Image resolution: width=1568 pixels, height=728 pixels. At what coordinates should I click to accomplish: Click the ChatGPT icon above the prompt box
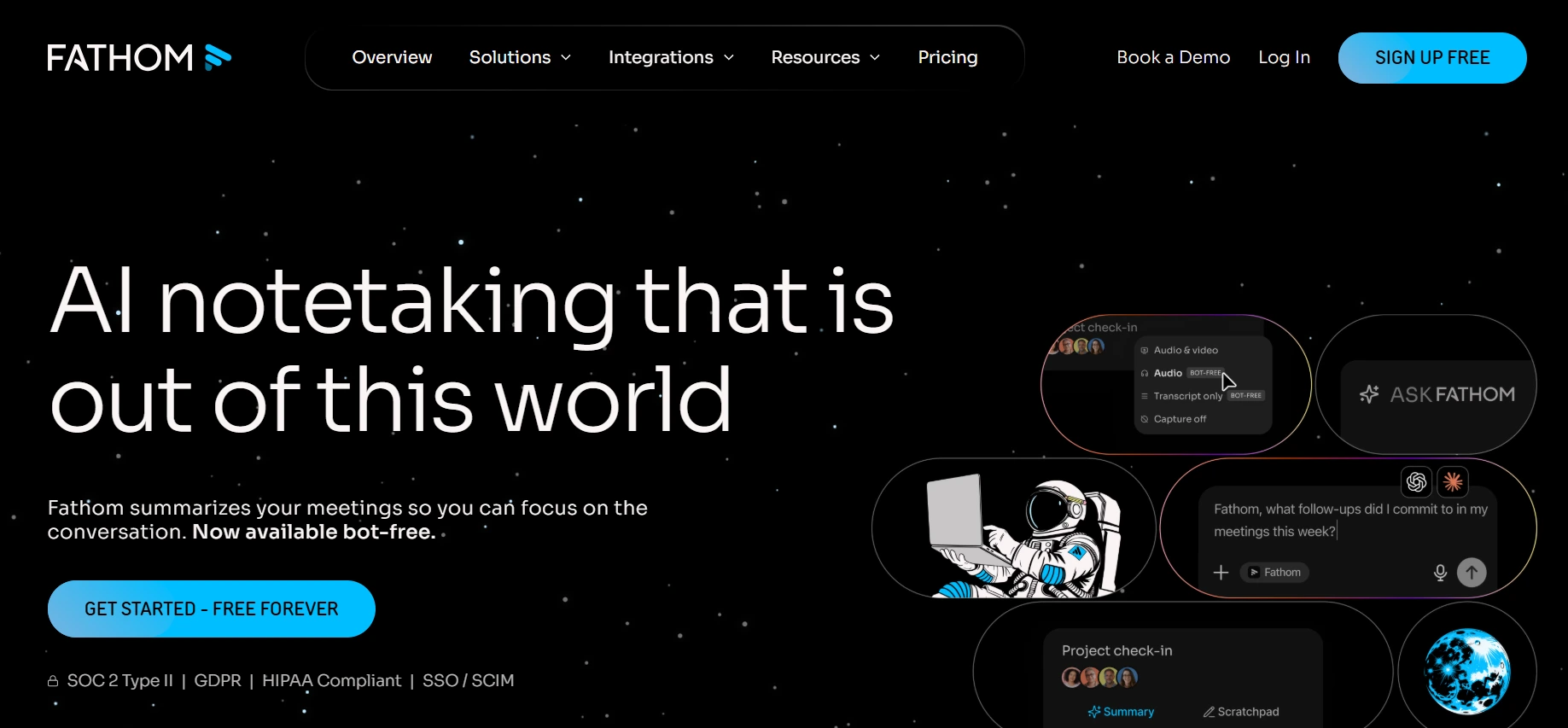(1417, 482)
